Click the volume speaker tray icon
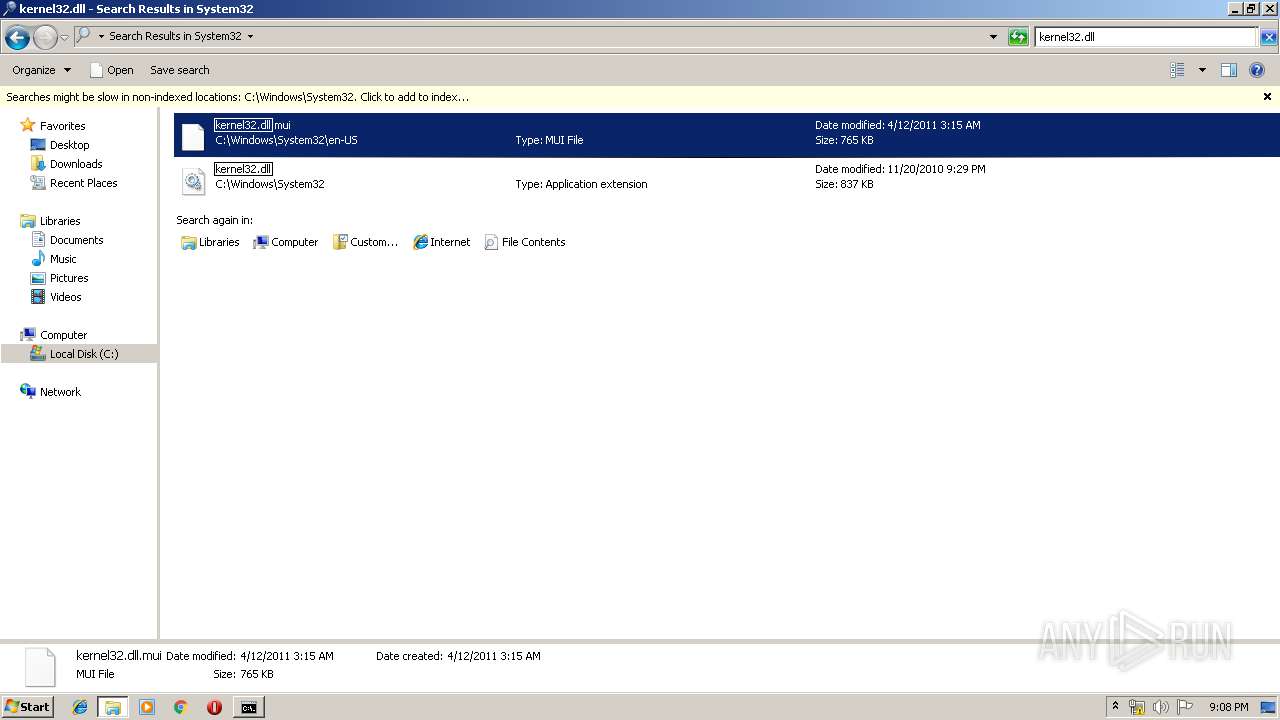The height and width of the screenshot is (720, 1280). pyautogui.click(x=1161, y=707)
